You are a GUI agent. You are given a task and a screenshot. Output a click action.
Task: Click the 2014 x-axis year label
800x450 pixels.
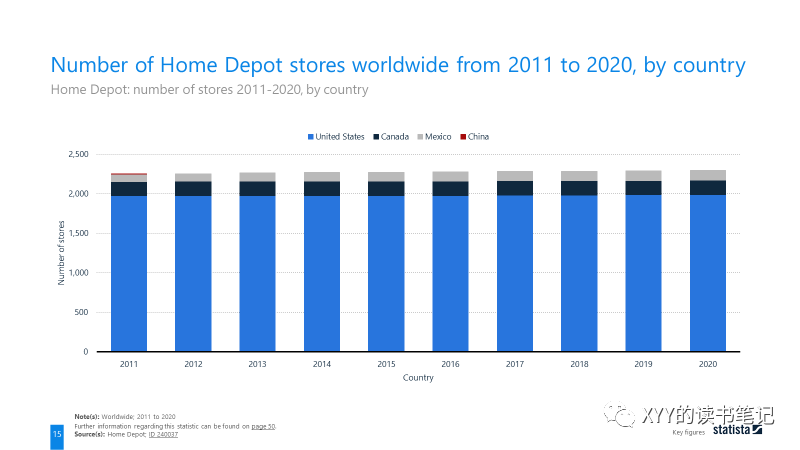click(322, 365)
